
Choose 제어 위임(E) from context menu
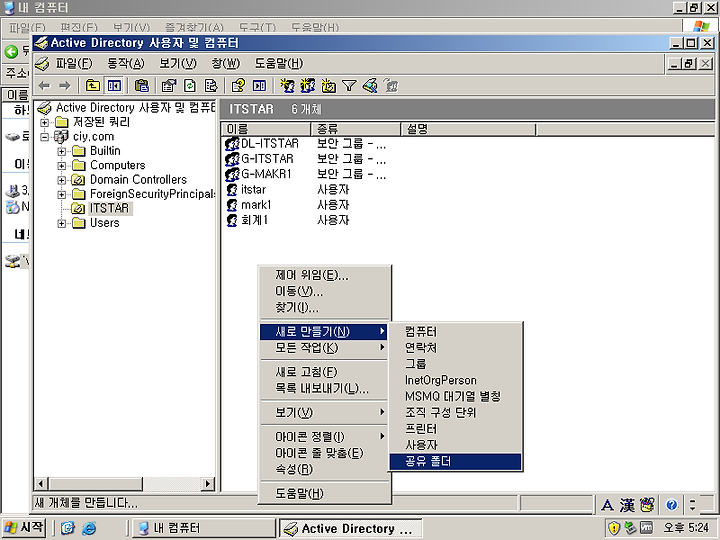click(x=325, y=275)
